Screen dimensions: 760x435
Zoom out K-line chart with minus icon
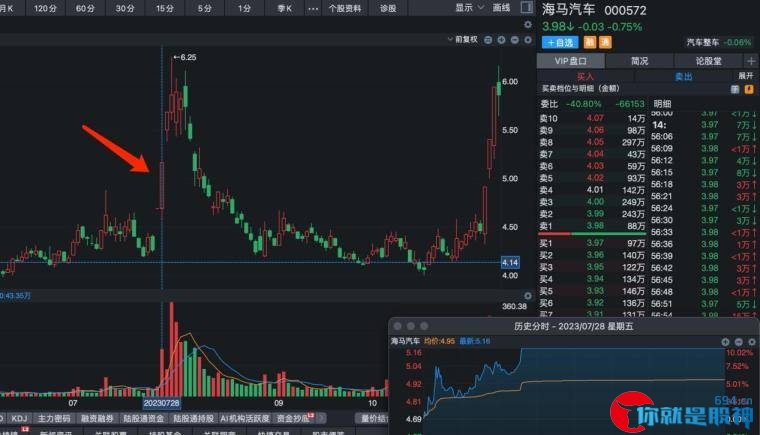pyautogui.click(x=515, y=40)
